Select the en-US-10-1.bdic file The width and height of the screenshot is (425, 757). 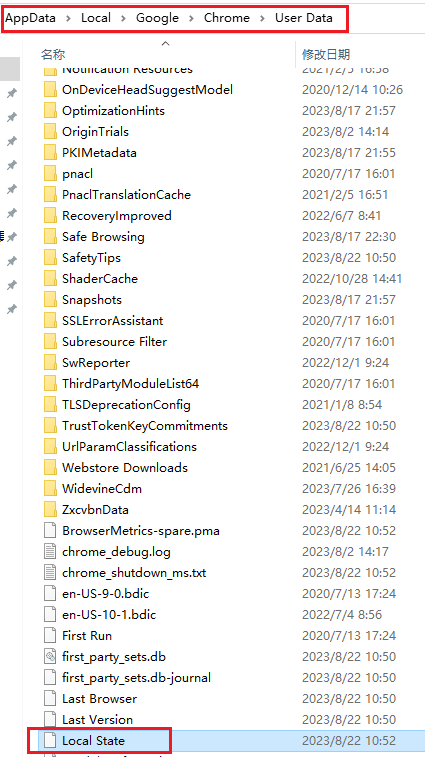pos(109,615)
